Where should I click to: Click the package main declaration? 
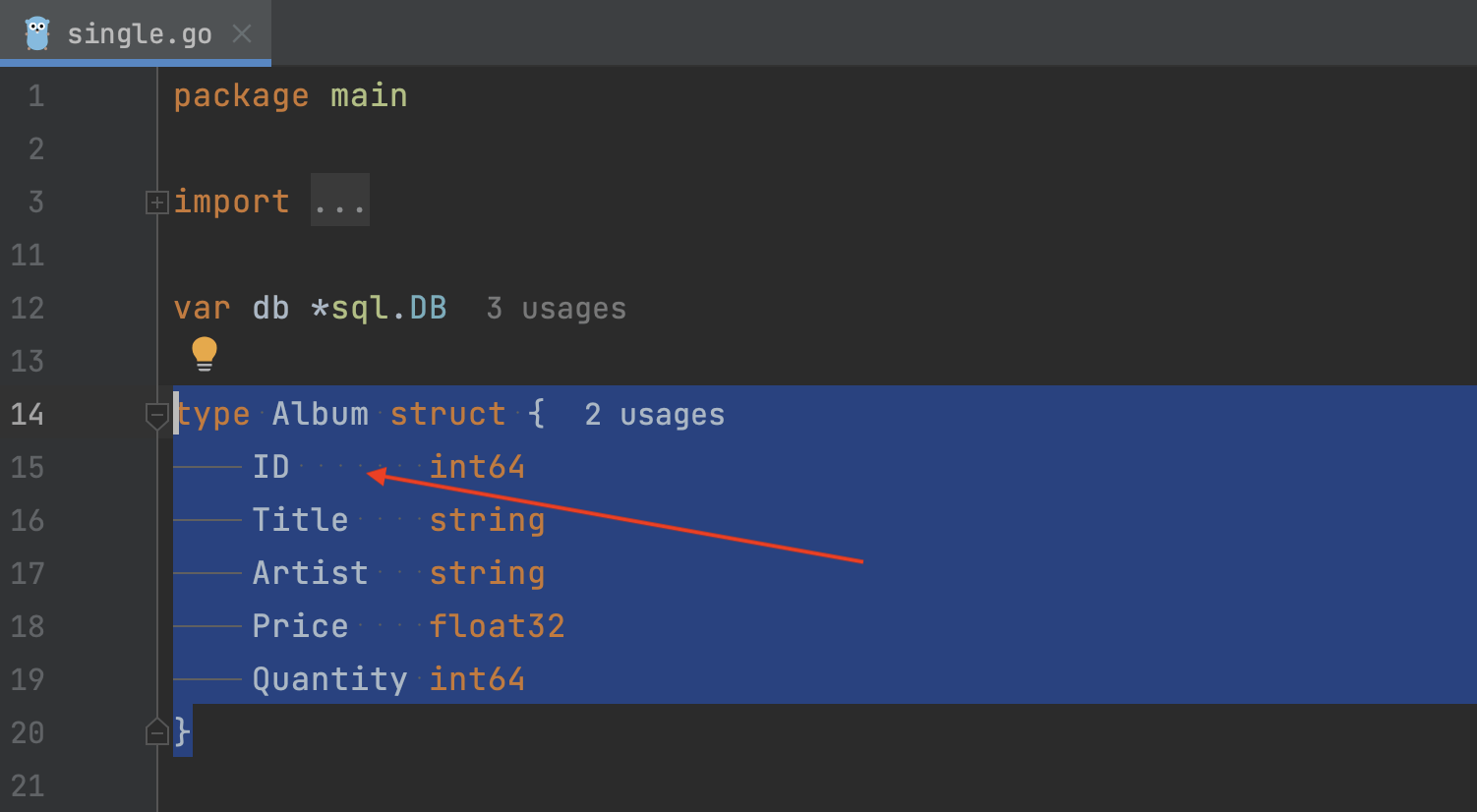point(290,95)
